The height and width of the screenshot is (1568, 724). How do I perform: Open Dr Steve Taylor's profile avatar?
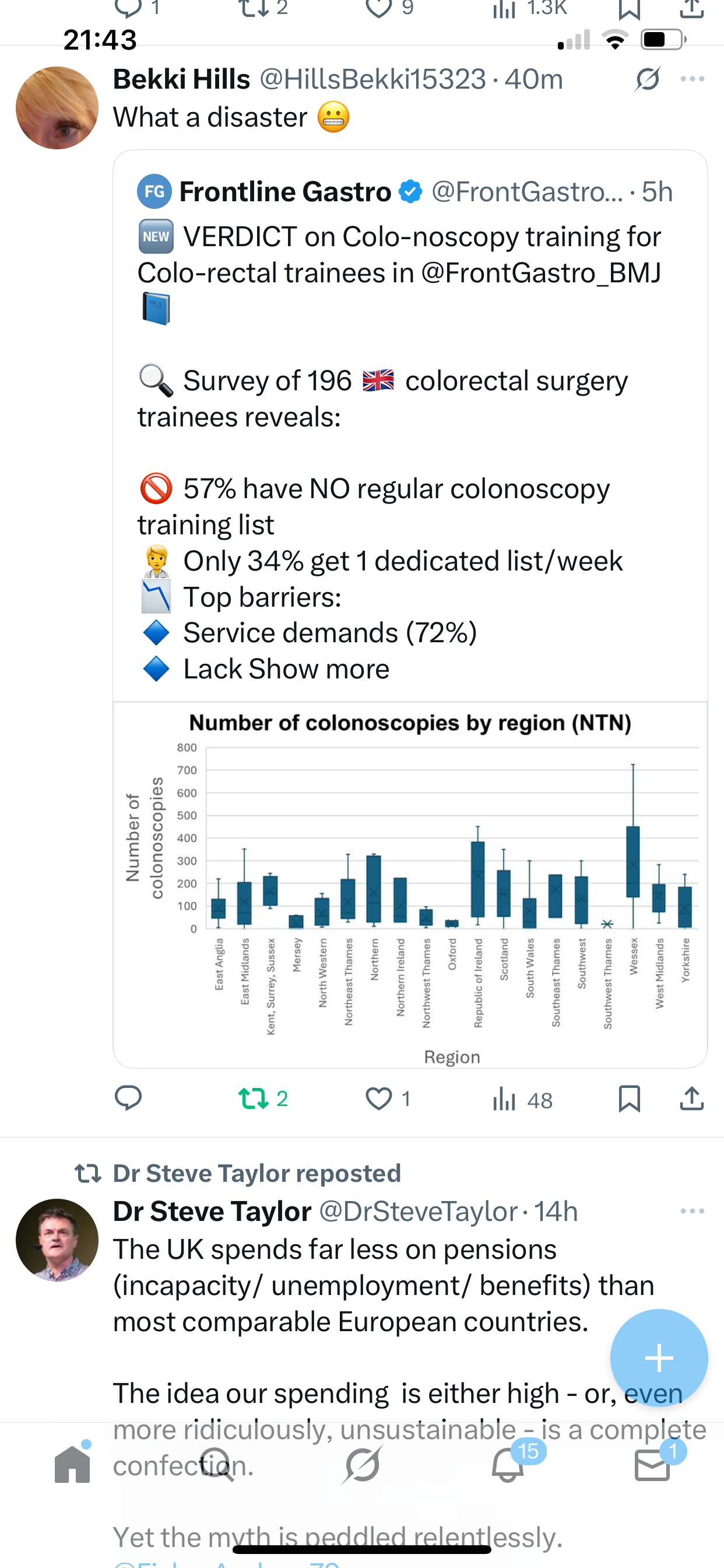57,1240
